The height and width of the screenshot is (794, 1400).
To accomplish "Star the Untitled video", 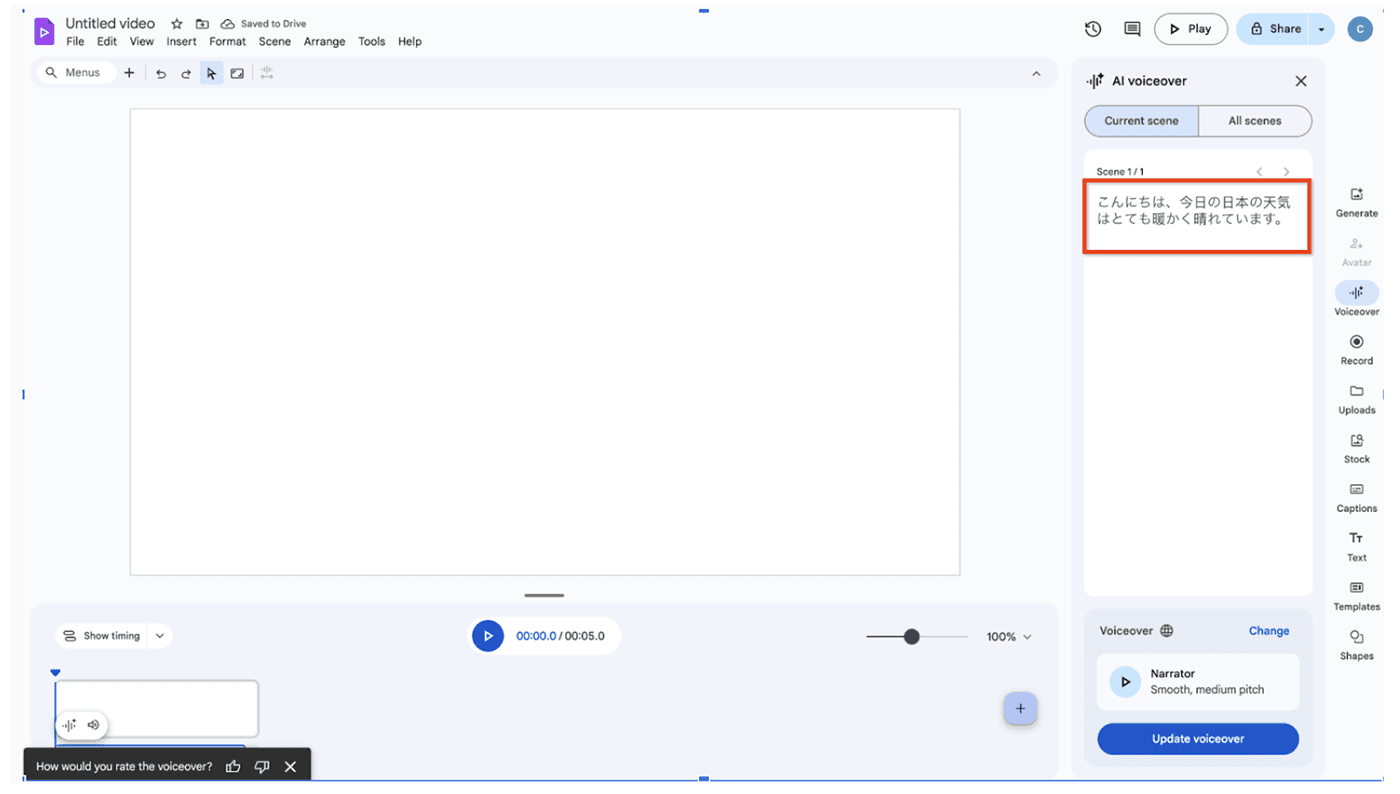I will point(177,24).
